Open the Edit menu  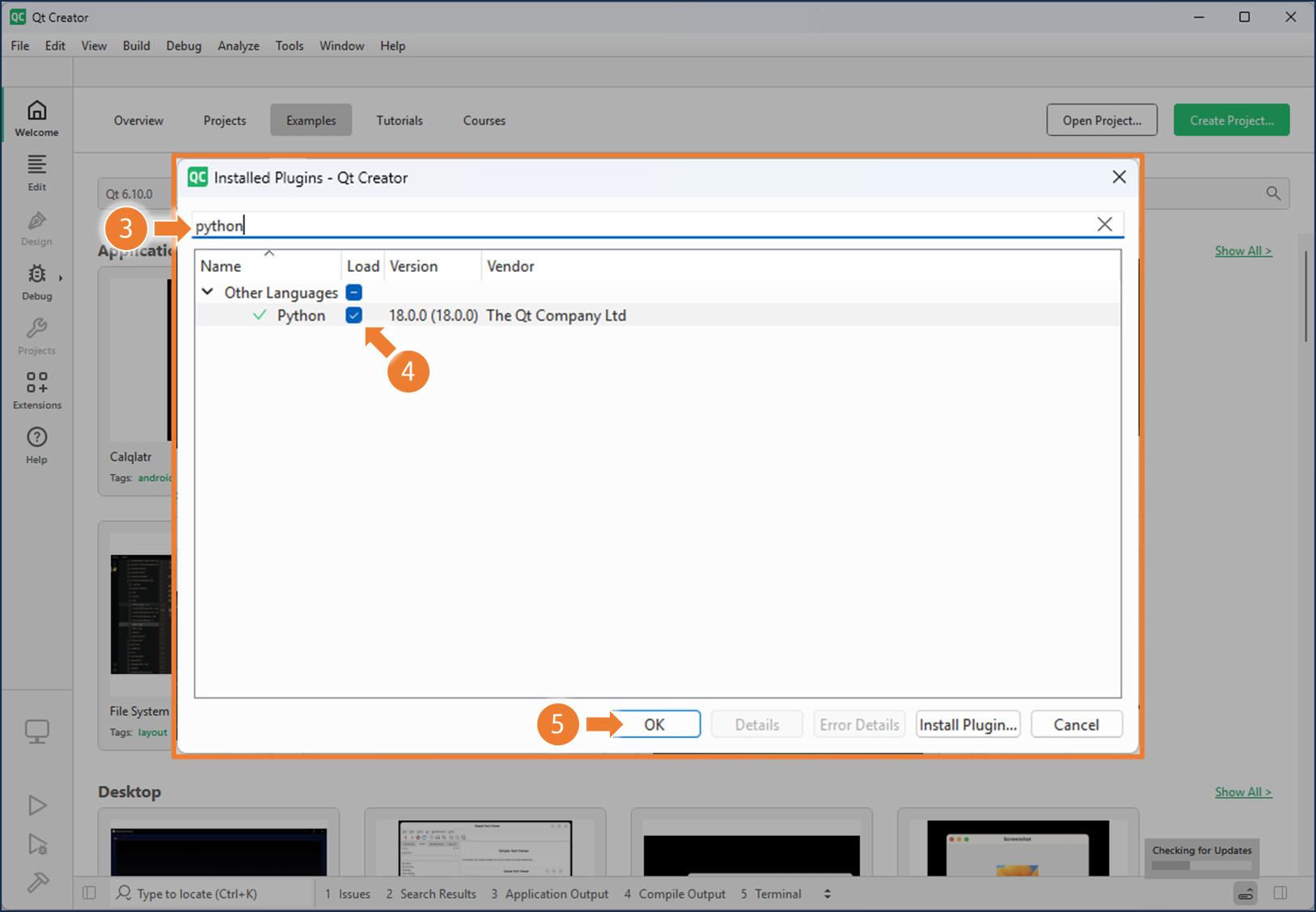click(55, 45)
